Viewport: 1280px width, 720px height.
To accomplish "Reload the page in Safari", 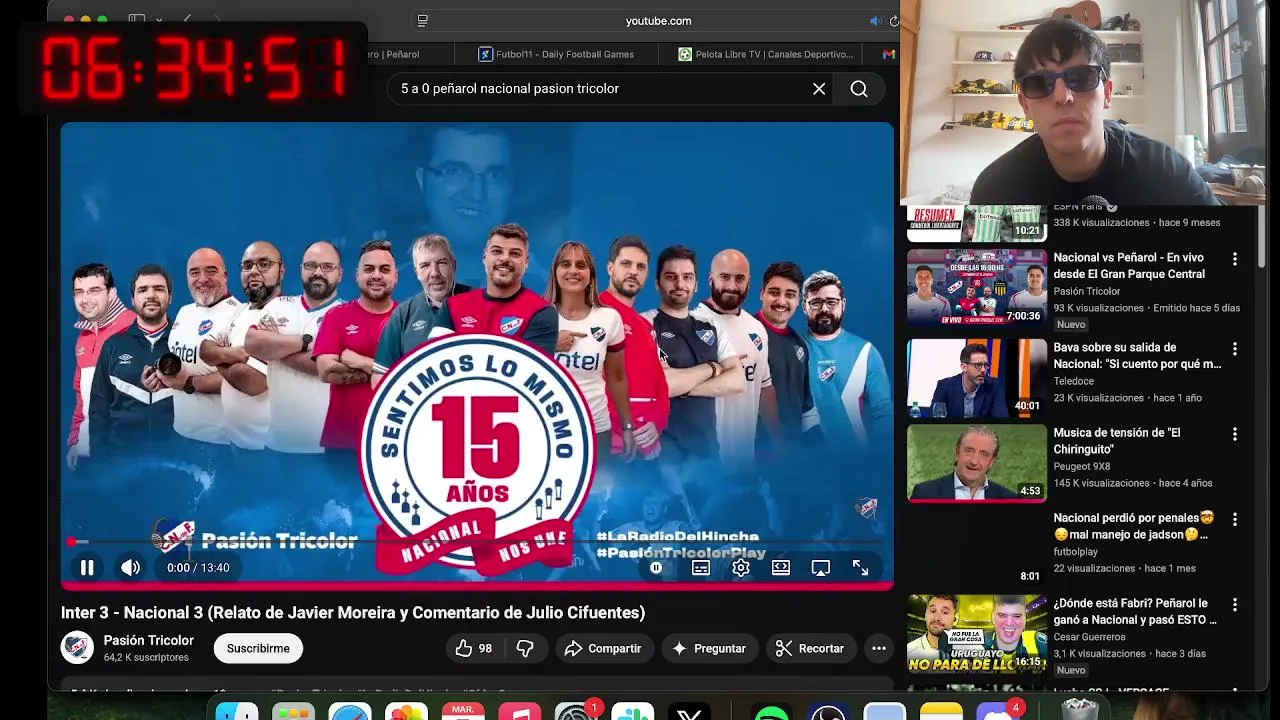I will 893,20.
